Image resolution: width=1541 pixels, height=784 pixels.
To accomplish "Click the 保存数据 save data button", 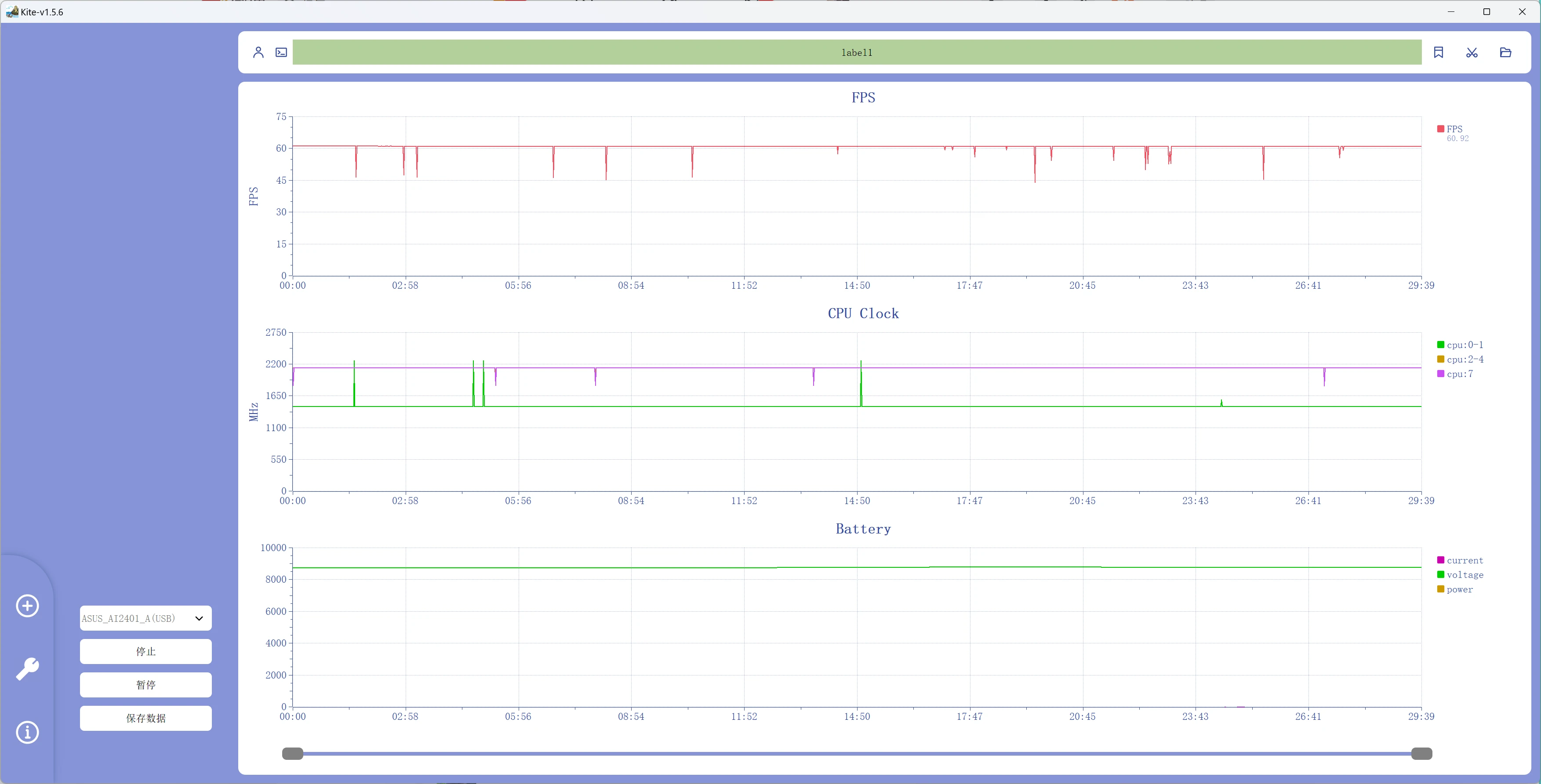I will 145,719.
